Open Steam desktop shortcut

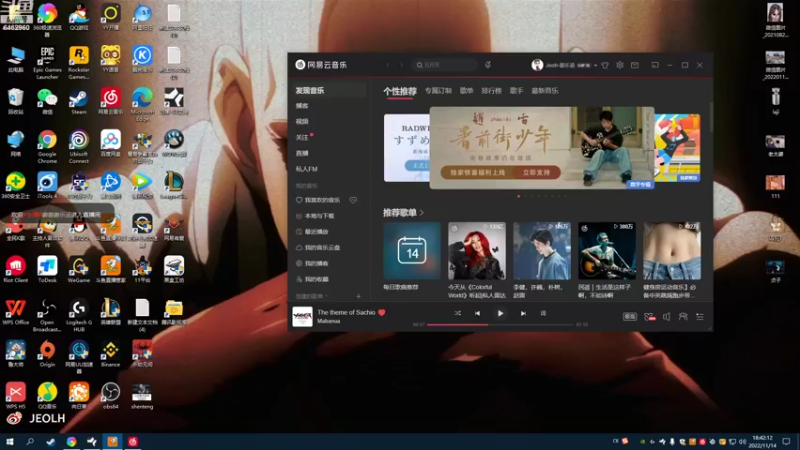(79, 101)
